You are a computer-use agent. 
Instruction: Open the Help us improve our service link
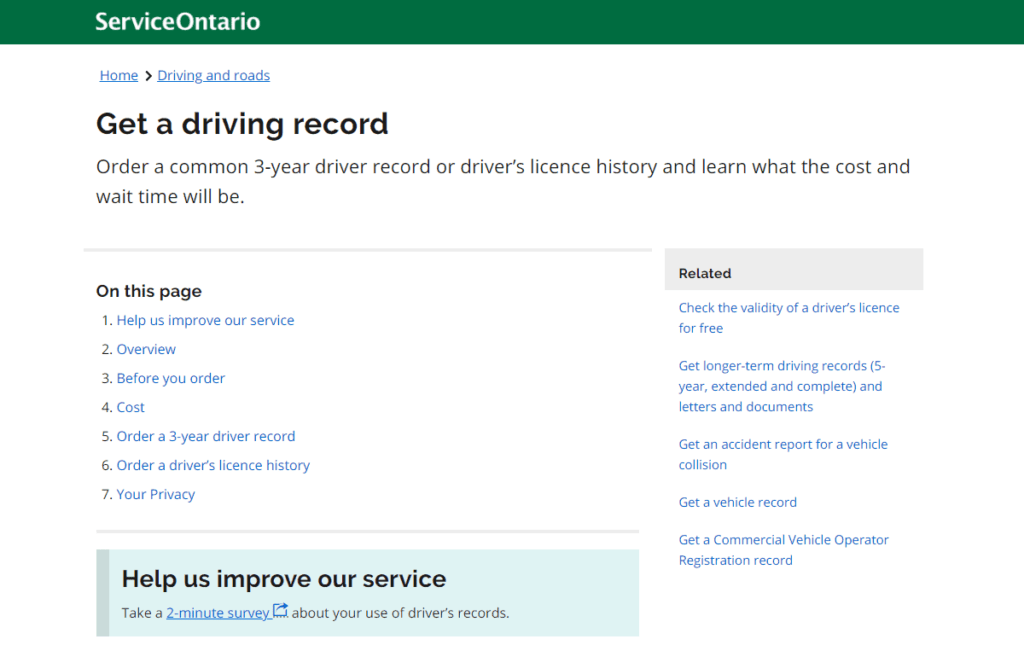point(206,319)
